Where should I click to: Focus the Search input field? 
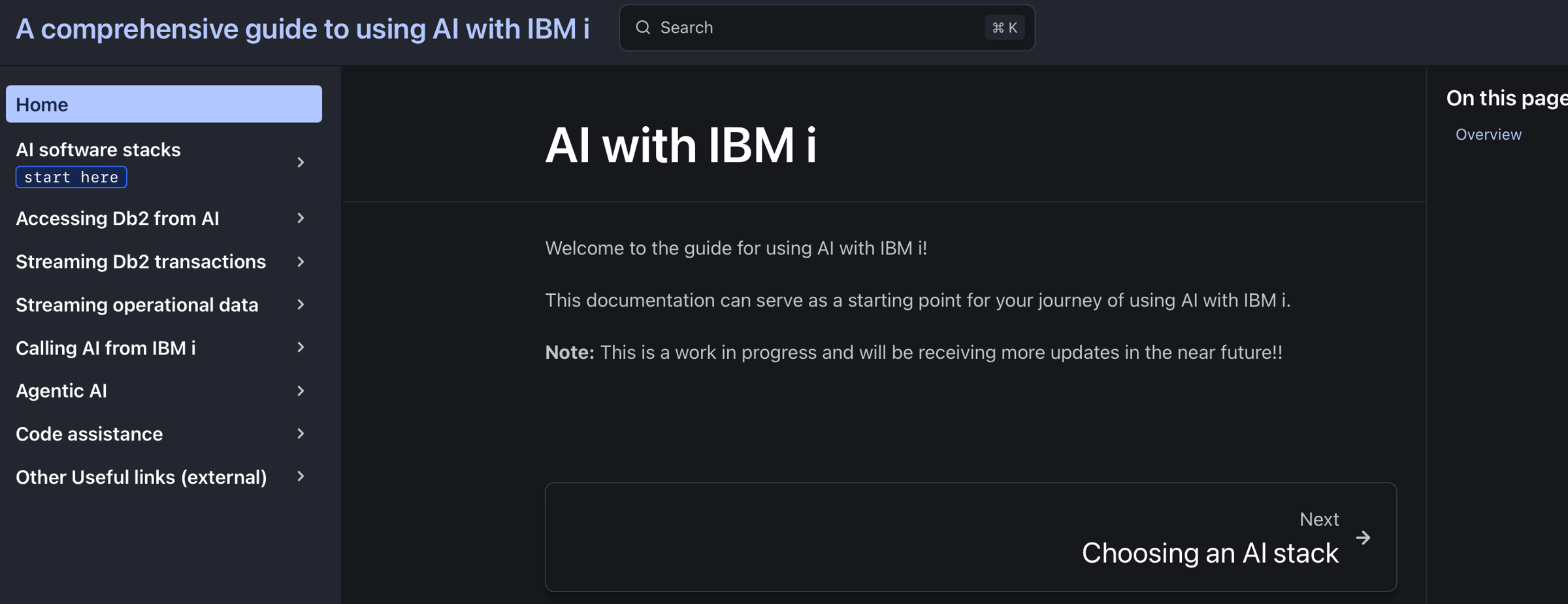[826, 27]
